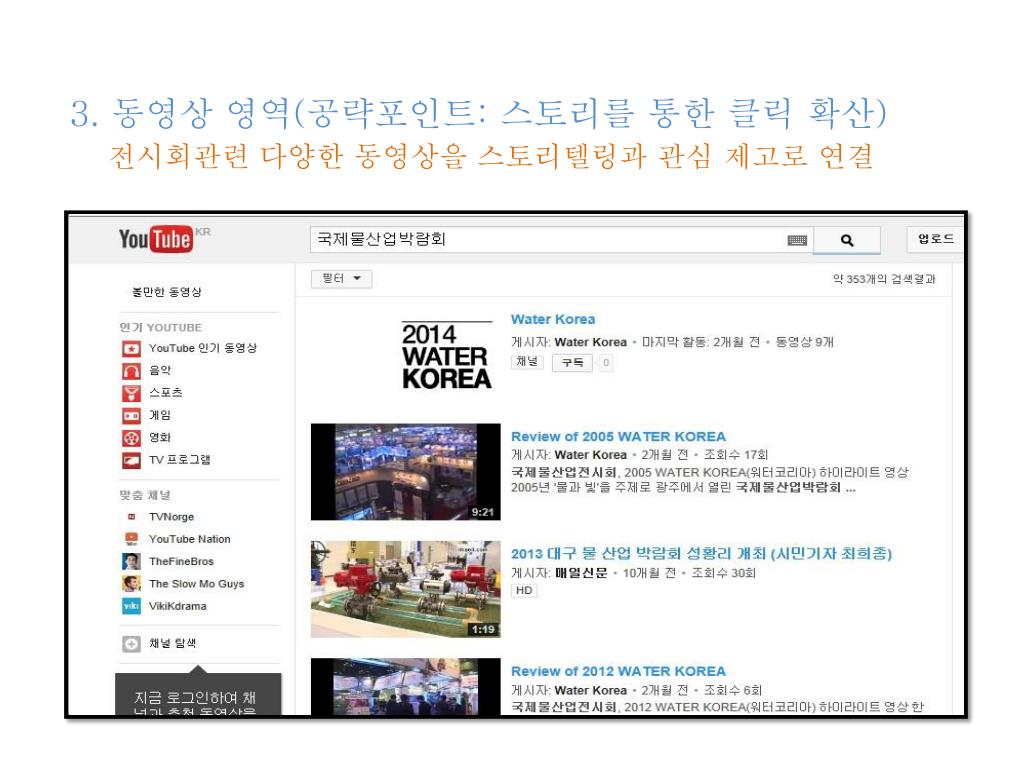The width and height of the screenshot is (1024, 768).
Task: Click the 인기 YOUTUBE section header
Action: tap(161, 327)
